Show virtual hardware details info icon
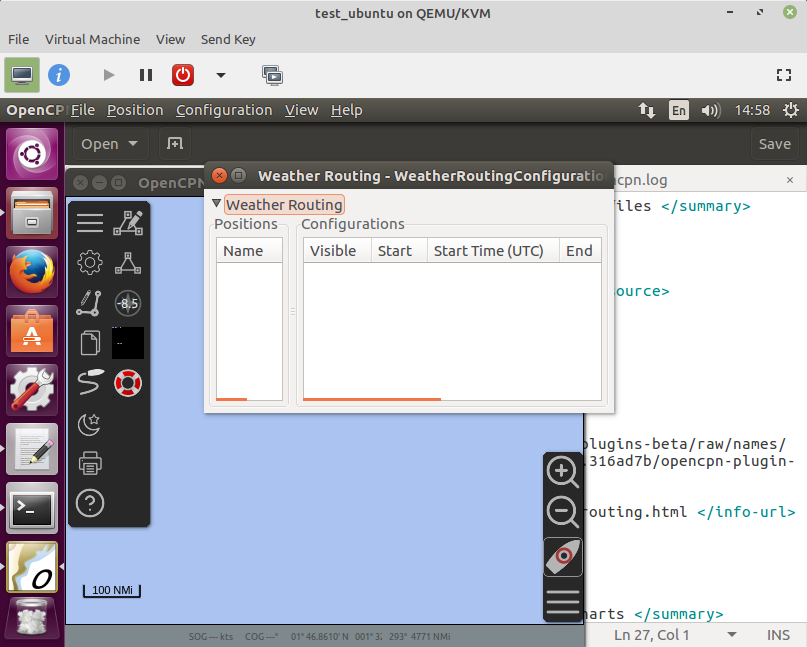 (x=59, y=75)
